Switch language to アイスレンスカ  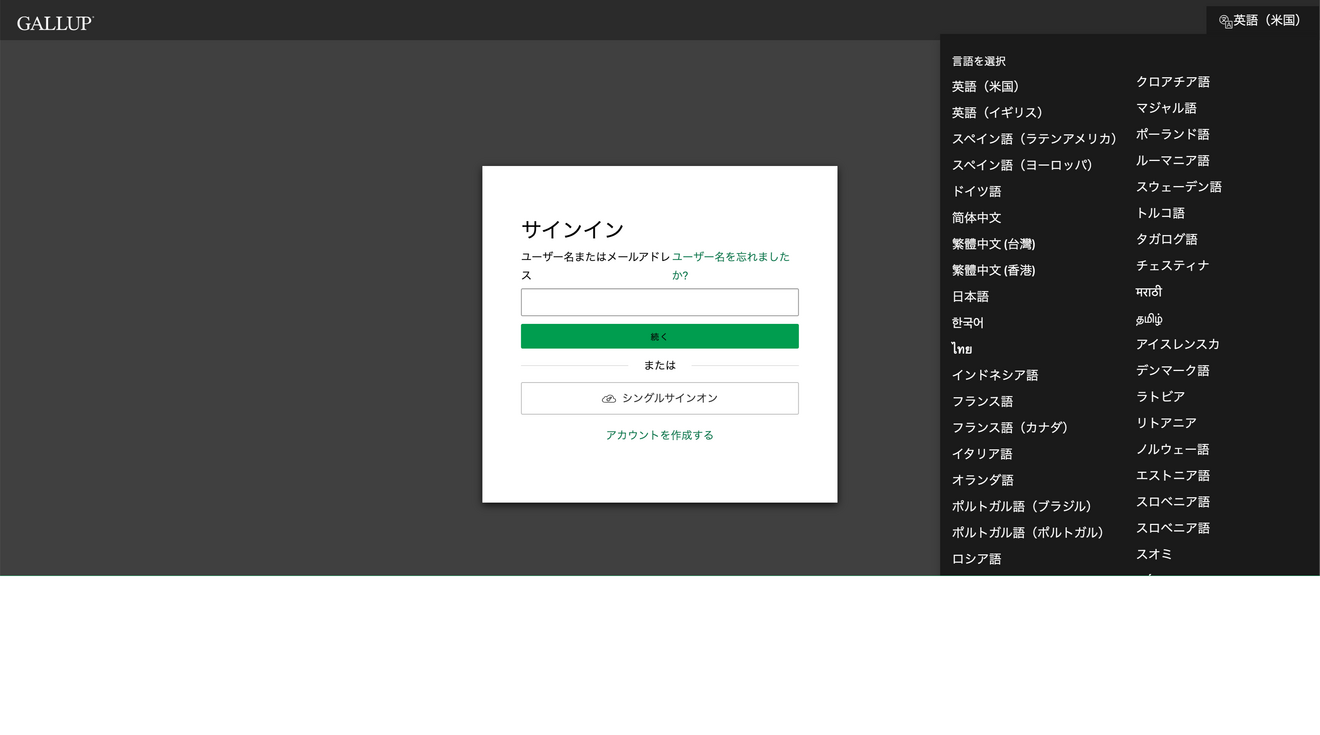(x=1178, y=344)
